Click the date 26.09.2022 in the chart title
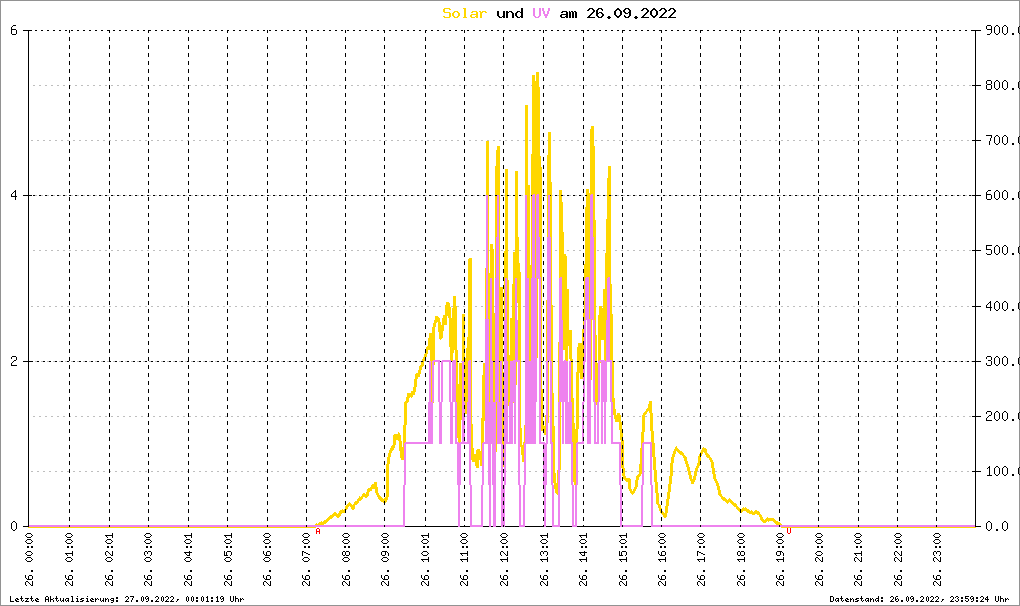 (x=631, y=13)
